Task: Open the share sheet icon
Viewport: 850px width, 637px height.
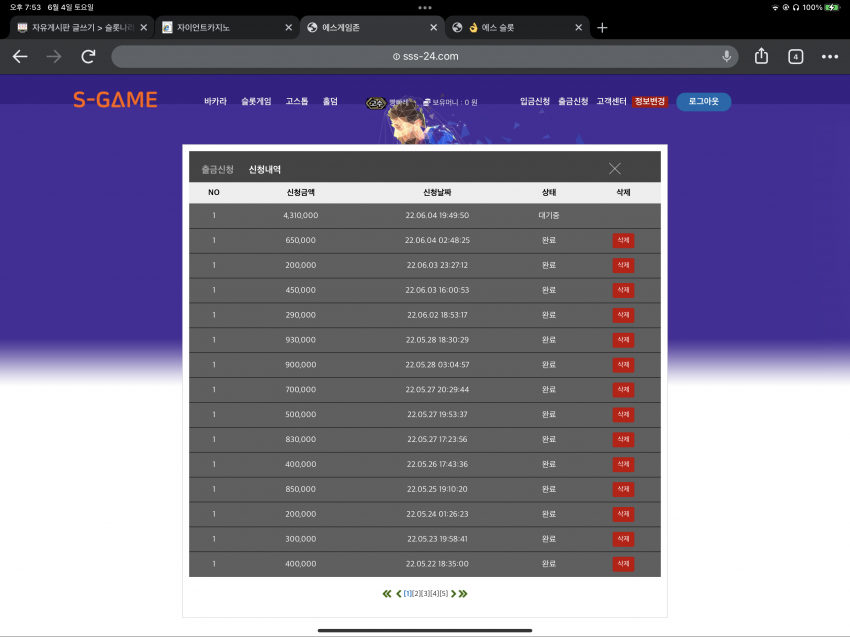Action: 761,56
